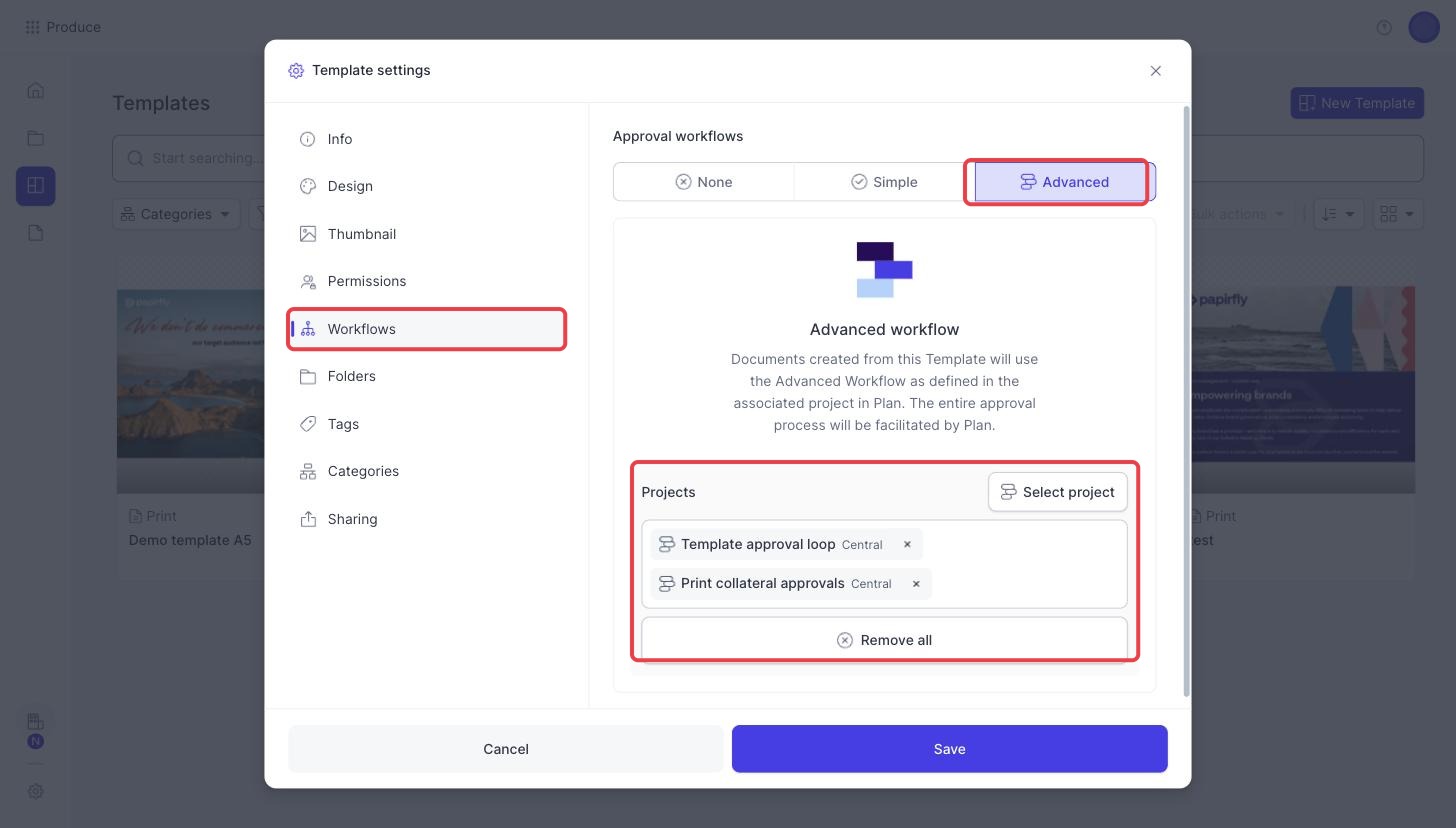Click the Select project button
Screen dimensions: 1456x828
coord(1058,492)
